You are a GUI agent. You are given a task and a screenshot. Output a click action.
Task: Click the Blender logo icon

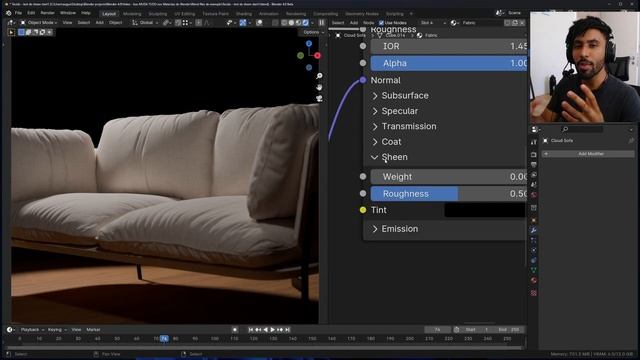9,13
